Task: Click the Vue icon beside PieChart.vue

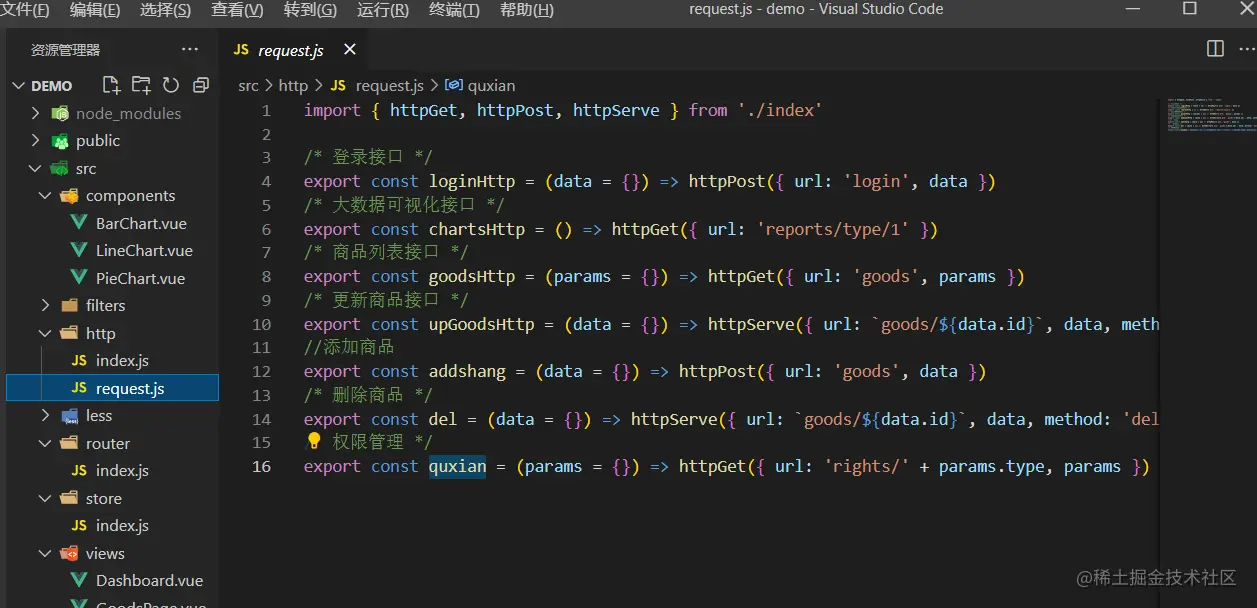Action: click(79, 278)
